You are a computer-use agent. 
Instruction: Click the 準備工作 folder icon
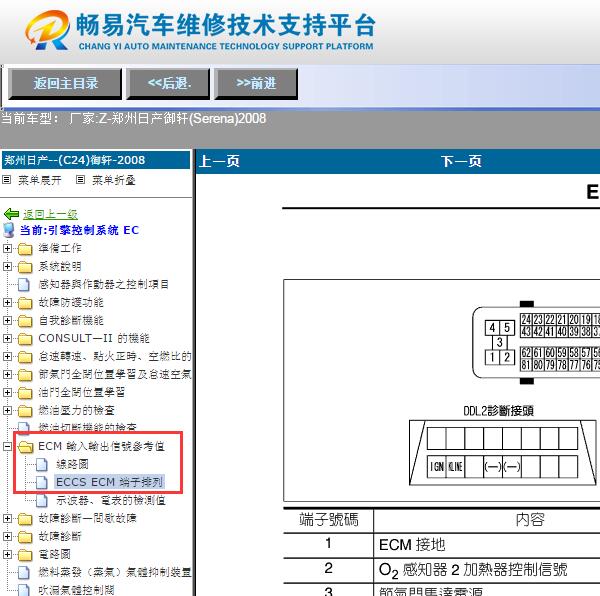point(25,249)
